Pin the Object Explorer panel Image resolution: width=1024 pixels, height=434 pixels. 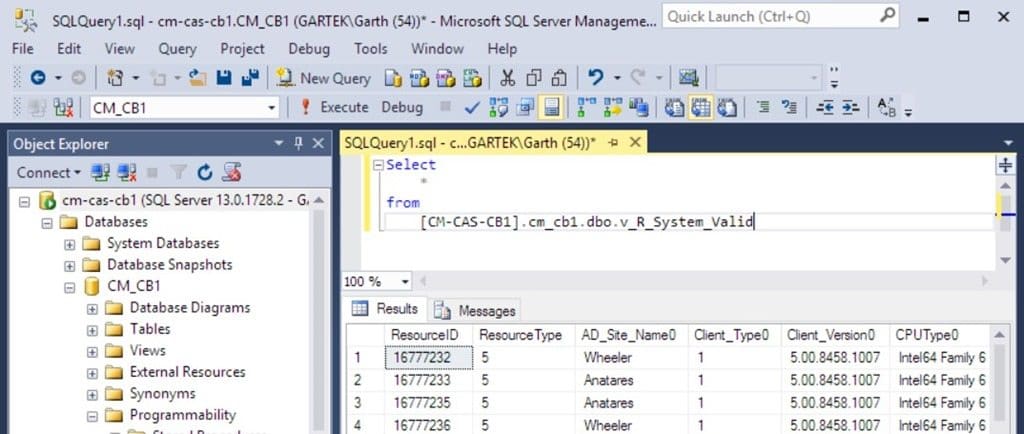pos(298,144)
